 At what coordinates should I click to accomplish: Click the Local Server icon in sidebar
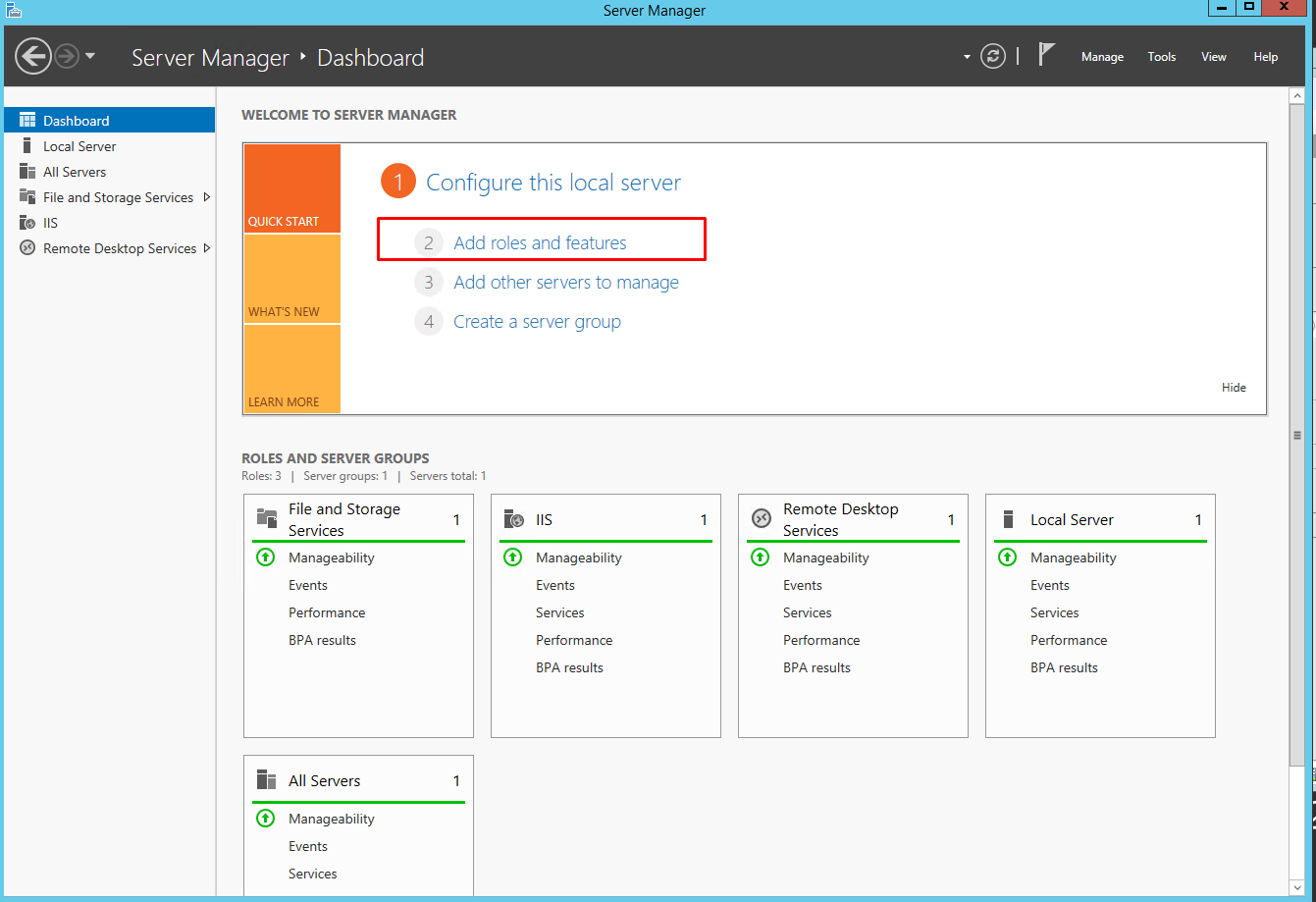(x=27, y=146)
